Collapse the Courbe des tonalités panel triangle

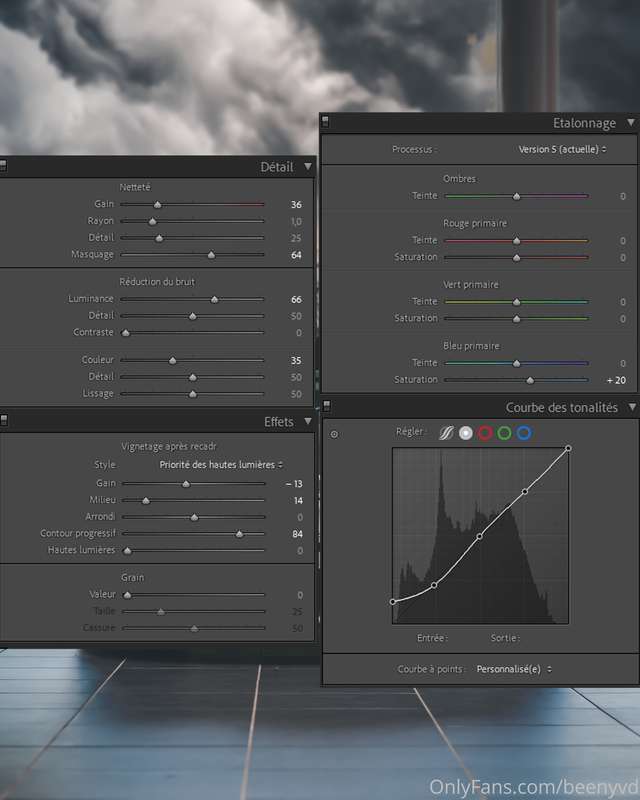click(632, 407)
